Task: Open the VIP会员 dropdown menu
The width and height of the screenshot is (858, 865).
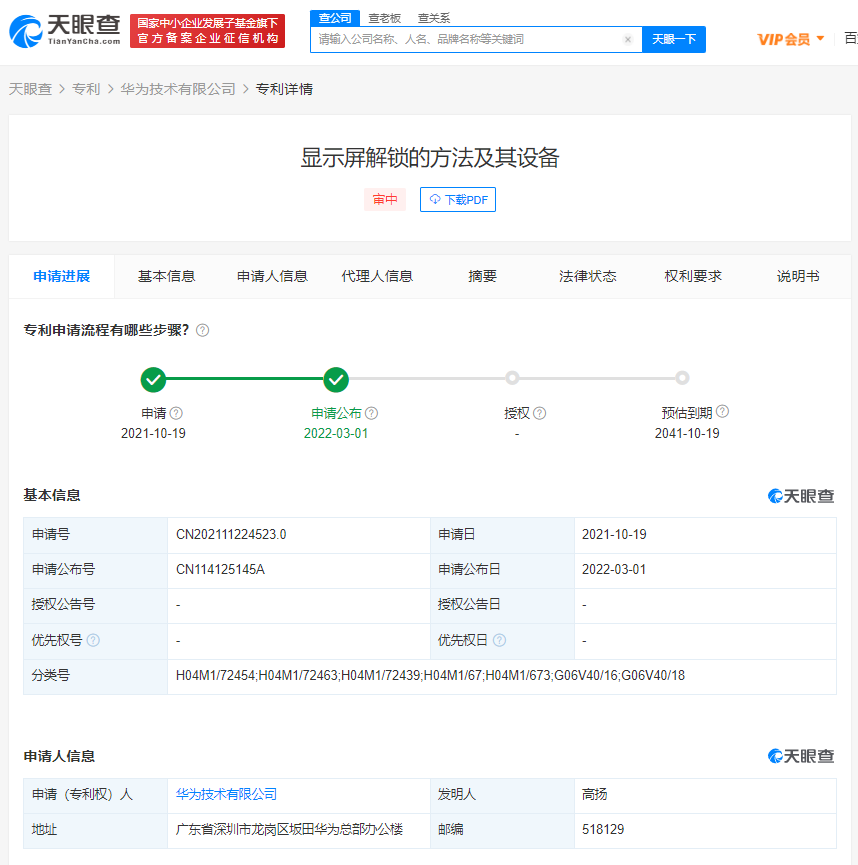Action: coord(791,39)
